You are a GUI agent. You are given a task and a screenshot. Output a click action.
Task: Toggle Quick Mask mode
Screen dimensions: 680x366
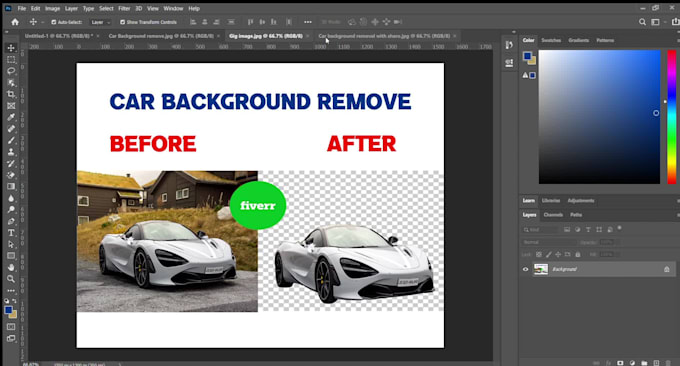click(x=11, y=326)
